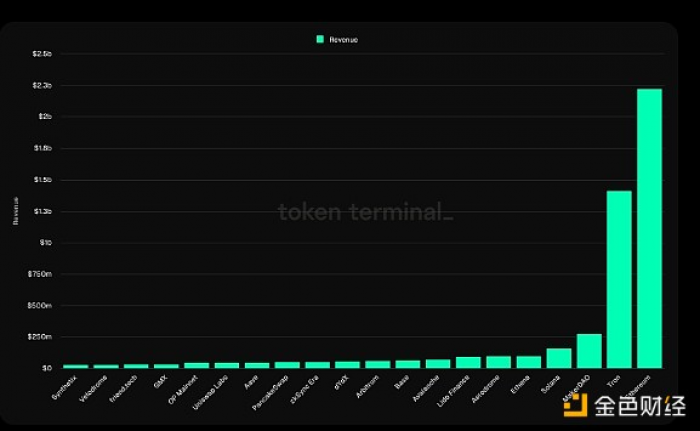Click the dYdX x-axis label
700x431 pixels.
pos(342,383)
